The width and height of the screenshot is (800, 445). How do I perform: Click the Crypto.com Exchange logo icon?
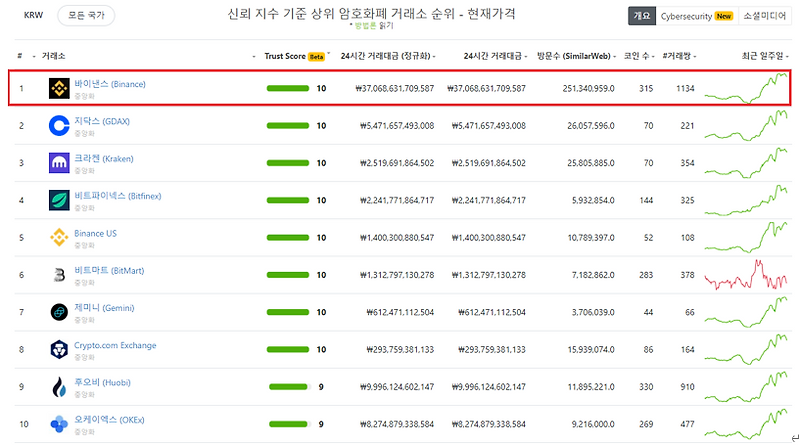[x=59, y=350]
